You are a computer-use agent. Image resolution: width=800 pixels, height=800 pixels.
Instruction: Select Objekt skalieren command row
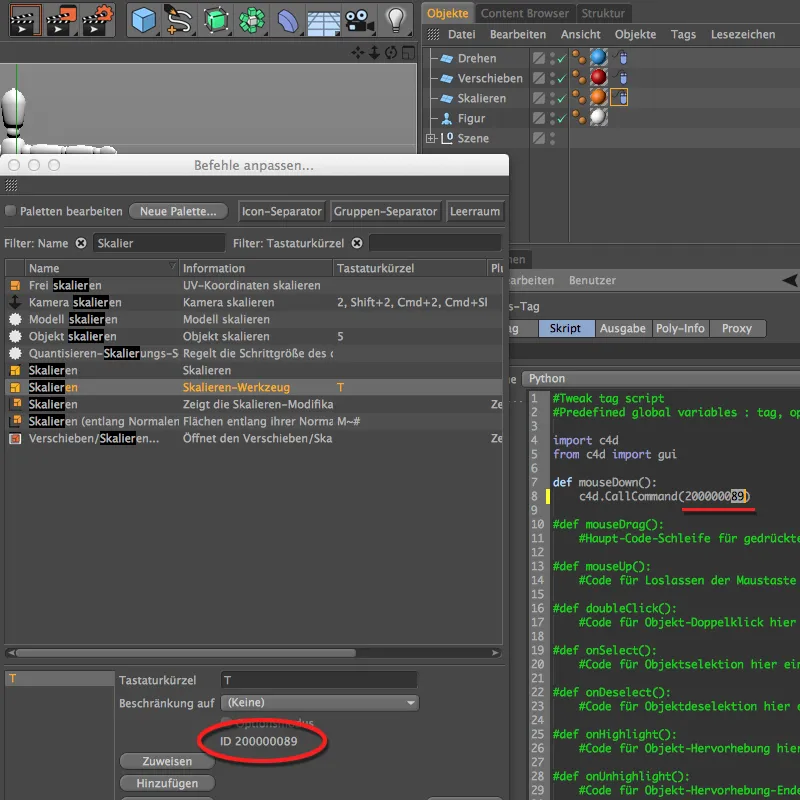pyautogui.click(x=253, y=336)
